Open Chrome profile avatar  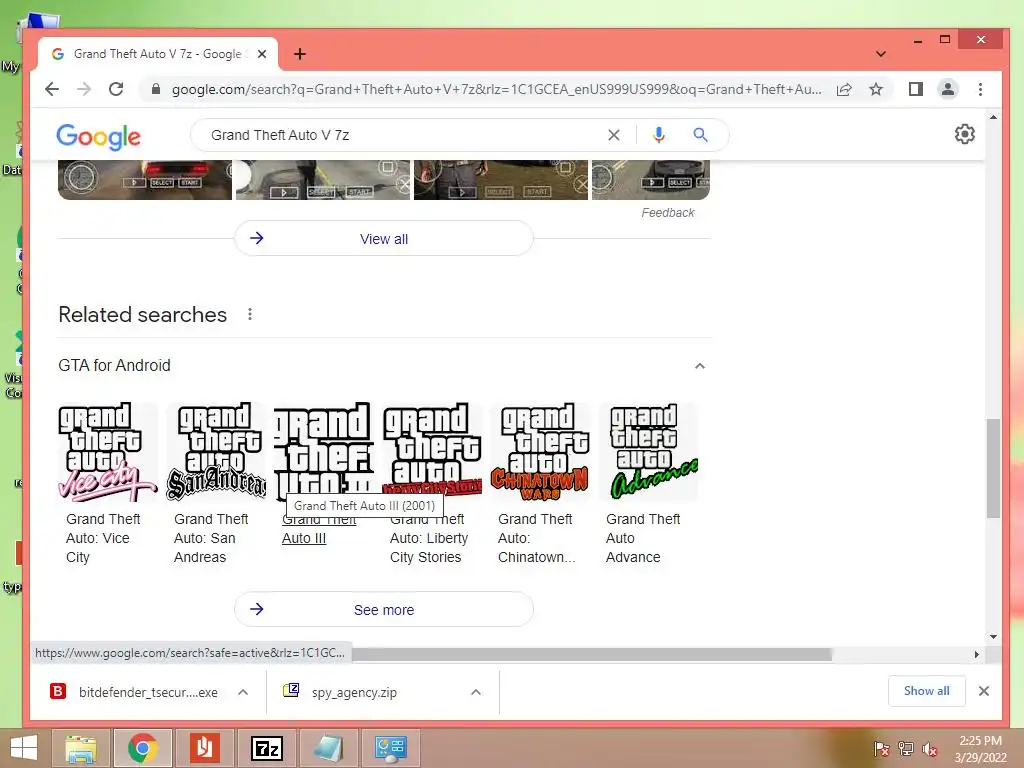[948, 89]
